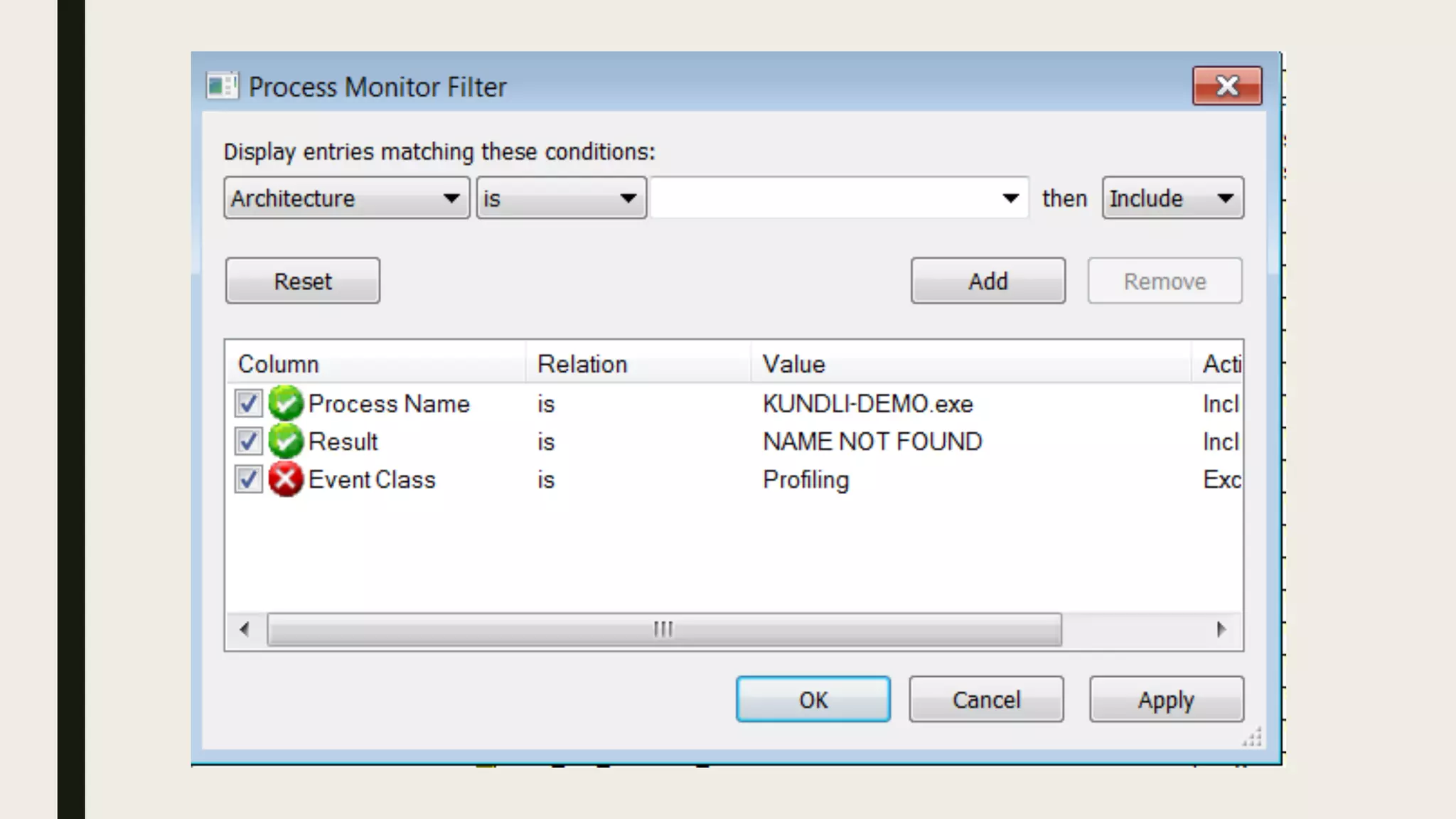1456x819 pixels.
Task: Click the resize grip at dialog corner
Action: tap(1252, 737)
